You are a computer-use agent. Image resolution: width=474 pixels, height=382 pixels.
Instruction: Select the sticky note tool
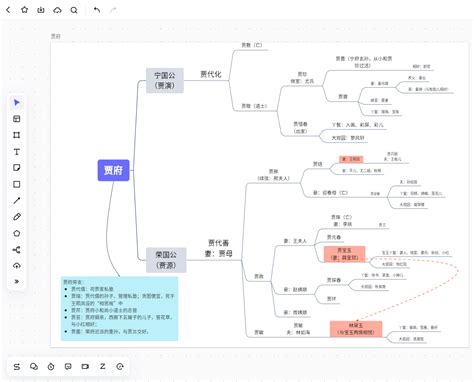[17, 168]
